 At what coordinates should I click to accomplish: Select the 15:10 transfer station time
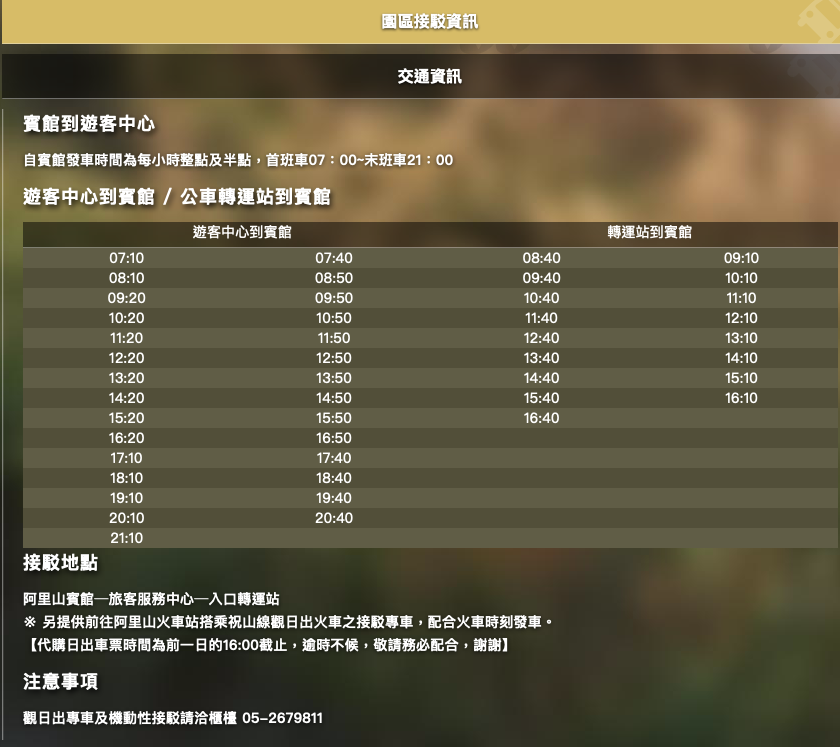pyautogui.click(x=741, y=378)
